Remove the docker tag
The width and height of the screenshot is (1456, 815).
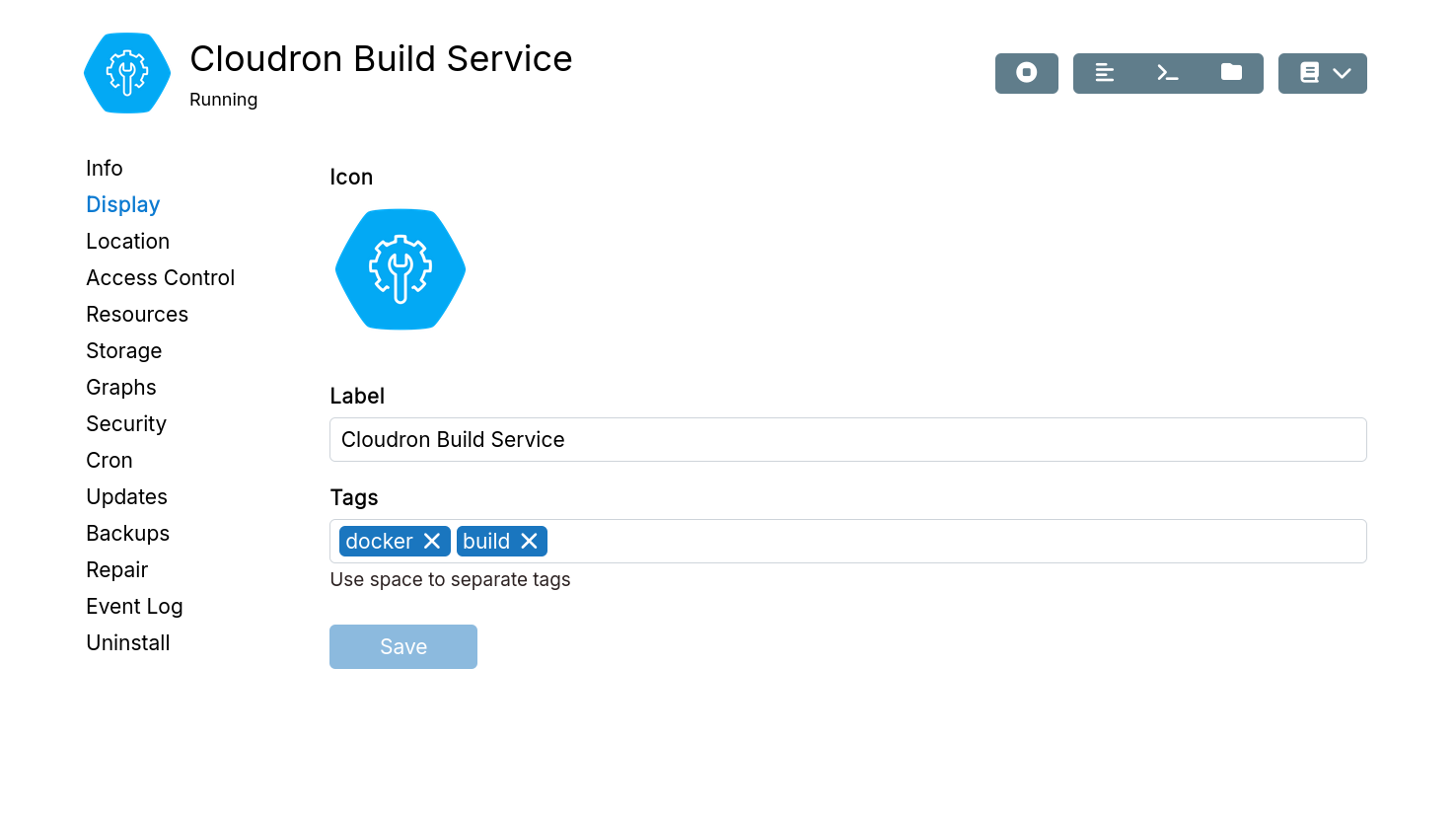(x=432, y=541)
